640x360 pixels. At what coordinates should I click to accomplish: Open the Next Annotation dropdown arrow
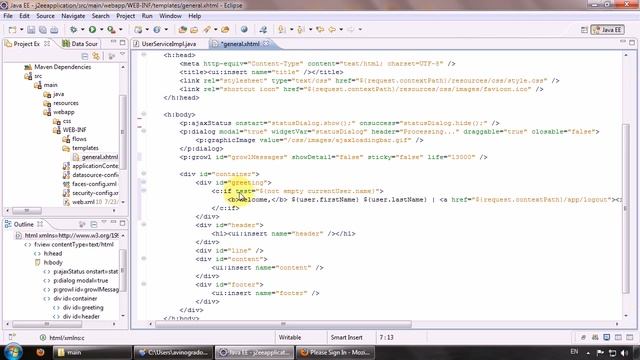coord(291,29)
